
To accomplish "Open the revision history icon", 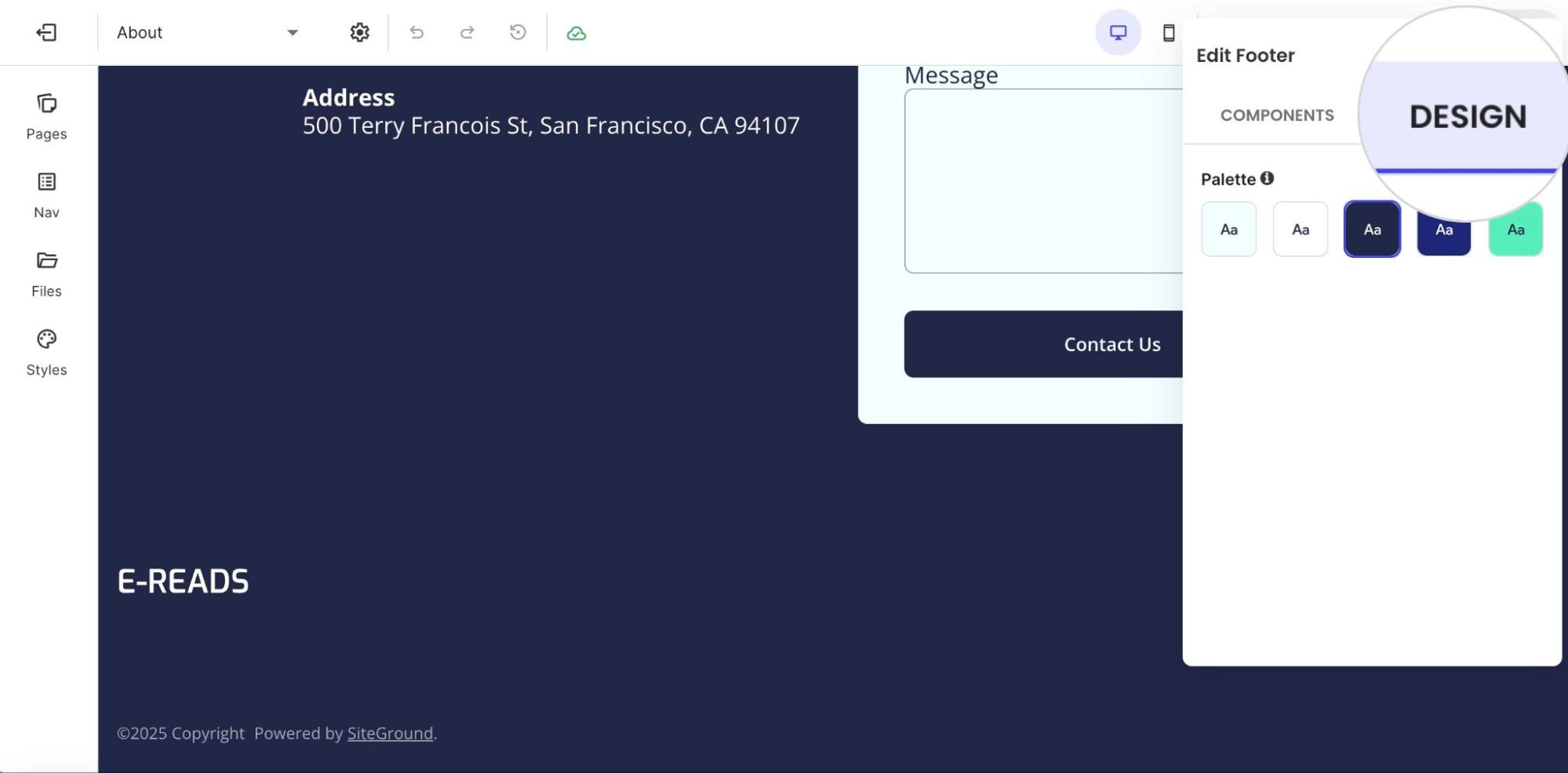I will coord(518,32).
